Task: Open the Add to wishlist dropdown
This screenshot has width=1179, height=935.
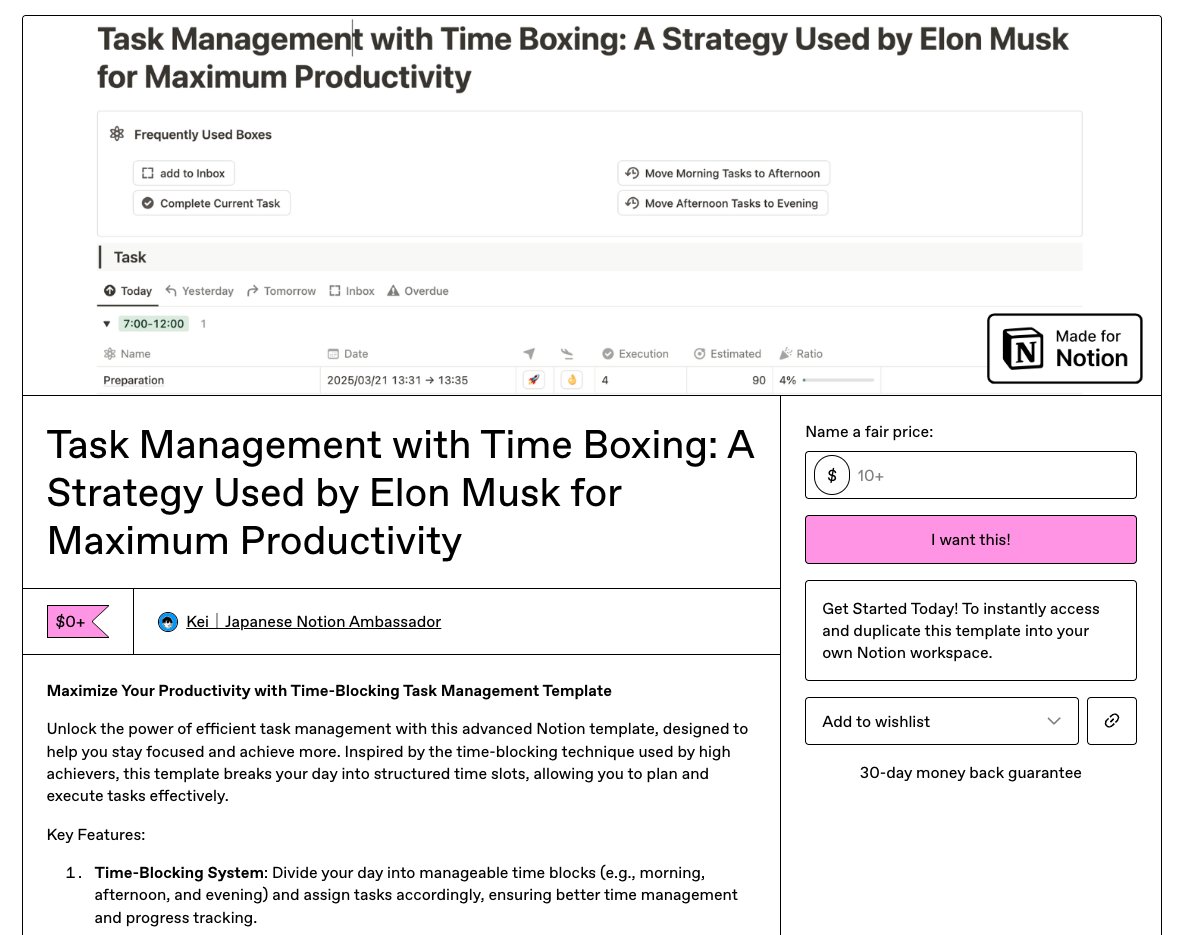Action: tap(941, 721)
